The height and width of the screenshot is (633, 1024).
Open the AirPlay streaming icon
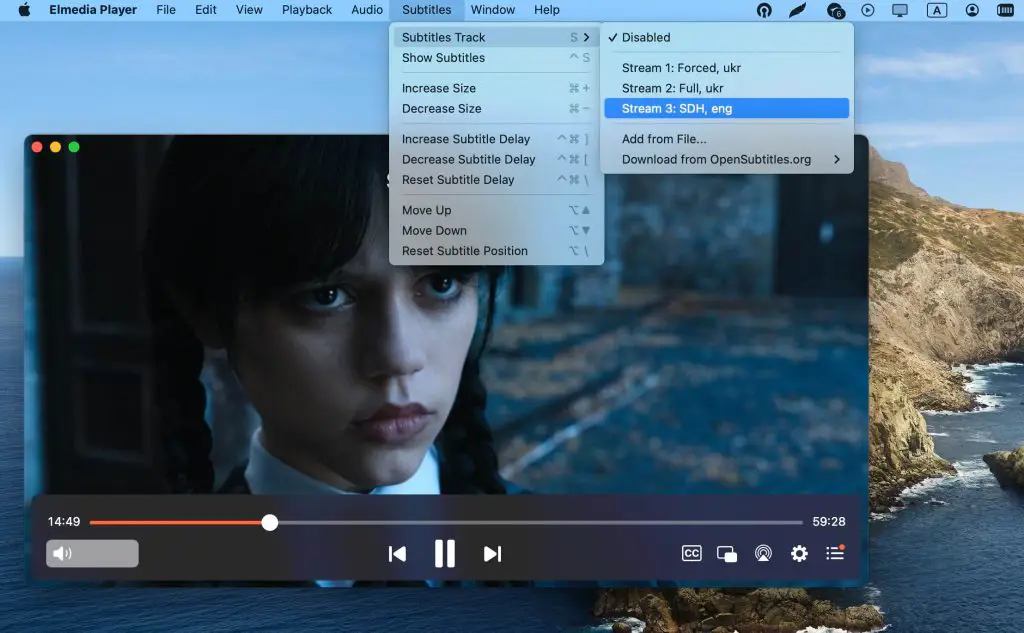click(763, 553)
